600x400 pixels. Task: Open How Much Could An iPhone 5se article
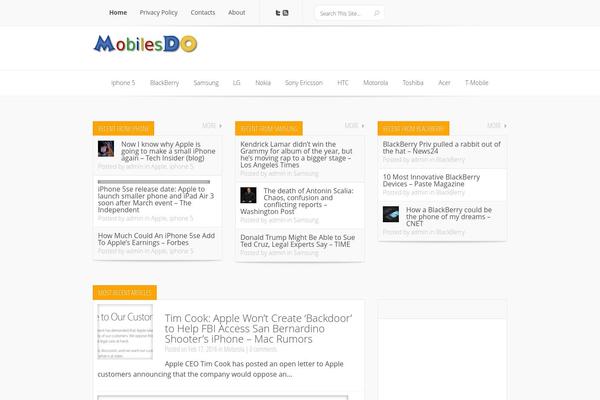pos(156,239)
